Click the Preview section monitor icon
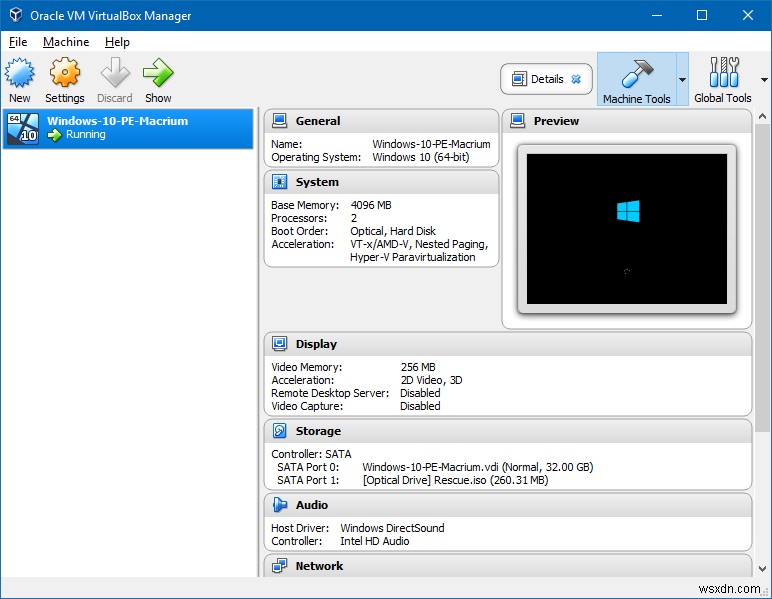The height and width of the screenshot is (599, 772). click(x=517, y=121)
